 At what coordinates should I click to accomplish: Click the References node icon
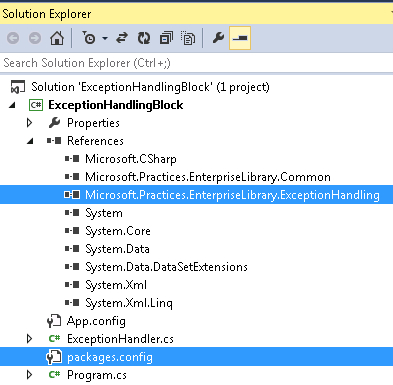point(54,141)
